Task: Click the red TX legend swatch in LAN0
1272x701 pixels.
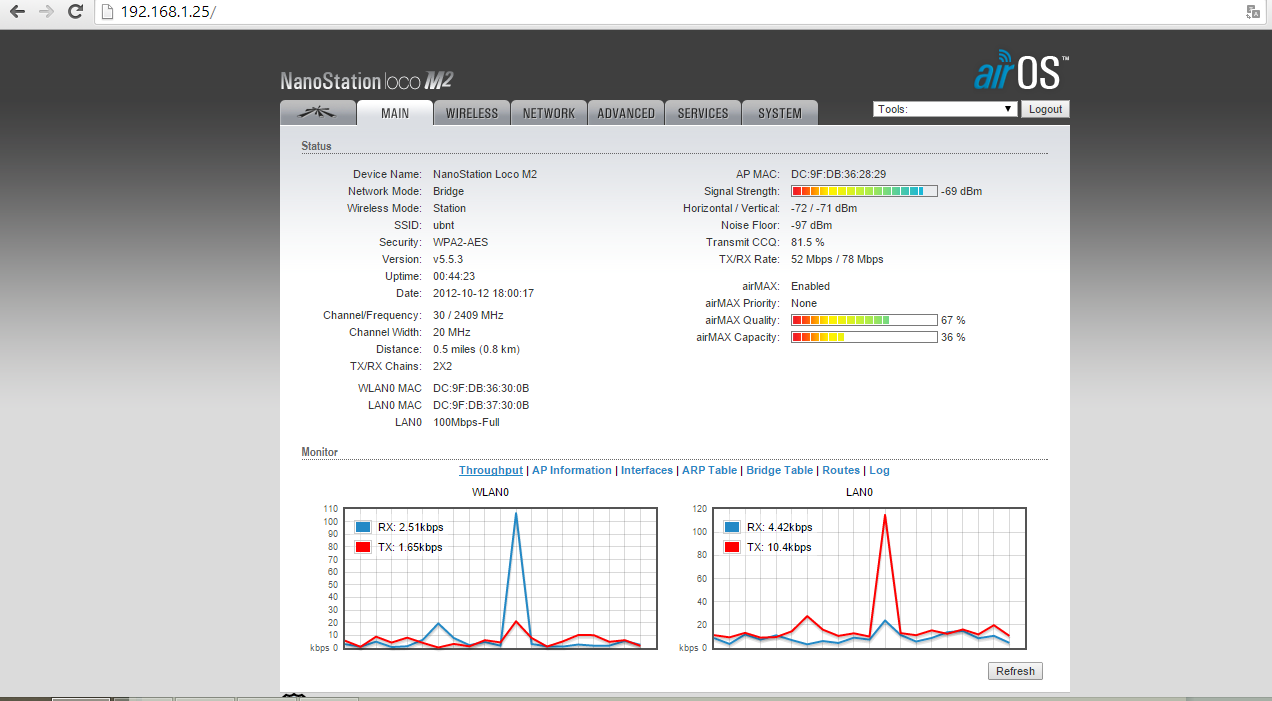Action: coord(732,547)
